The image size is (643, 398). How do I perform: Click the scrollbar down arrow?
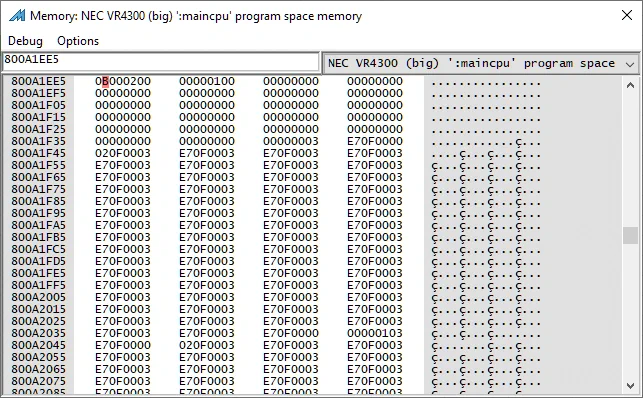630,385
